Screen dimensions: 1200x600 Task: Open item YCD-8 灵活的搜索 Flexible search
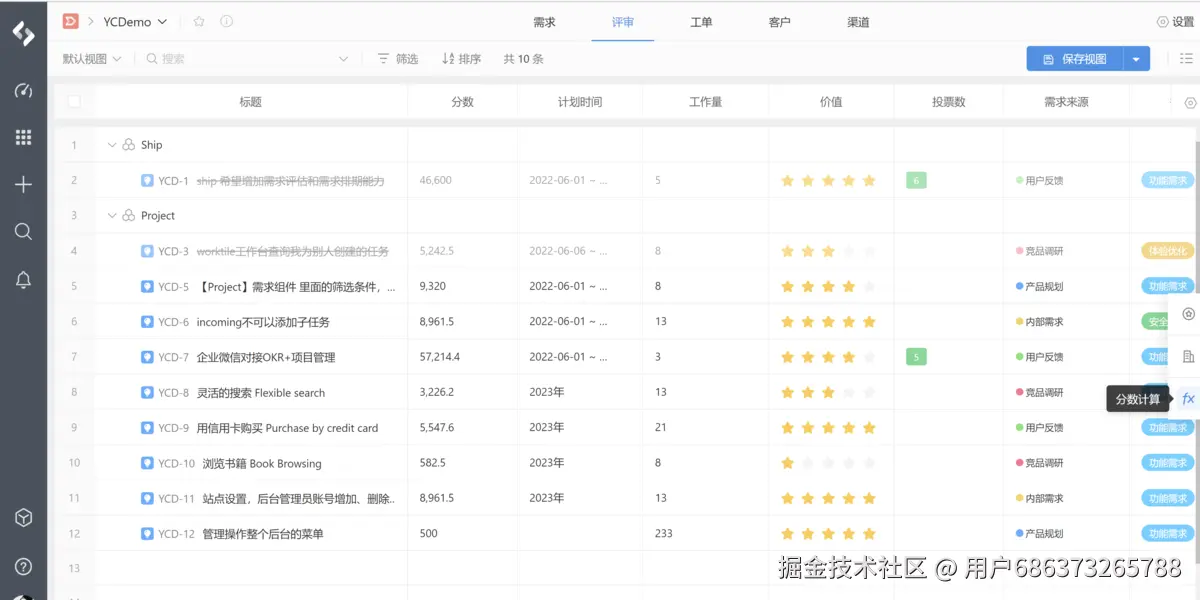pos(260,393)
